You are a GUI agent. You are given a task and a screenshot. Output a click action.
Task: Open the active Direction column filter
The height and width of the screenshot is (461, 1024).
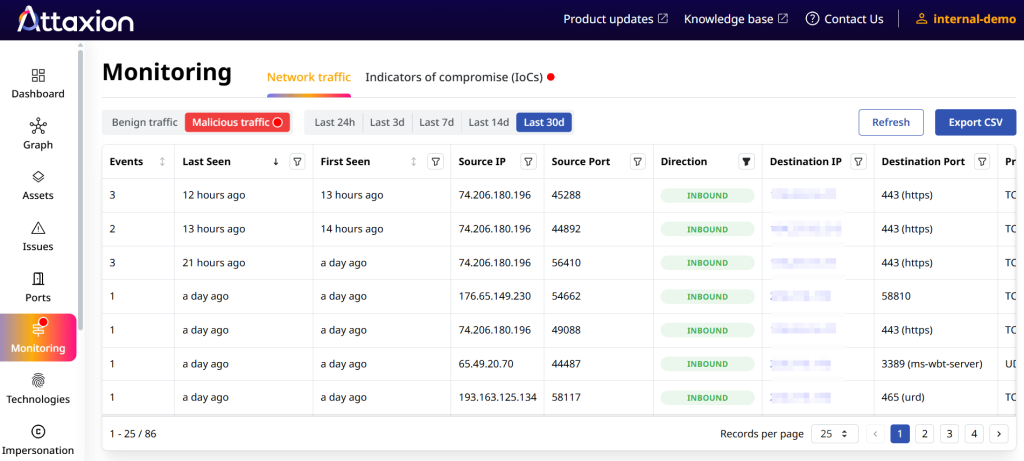pos(746,162)
